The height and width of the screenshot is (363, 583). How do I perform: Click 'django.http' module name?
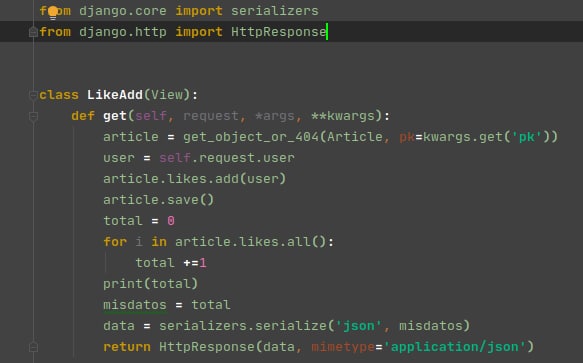coord(123,32)
